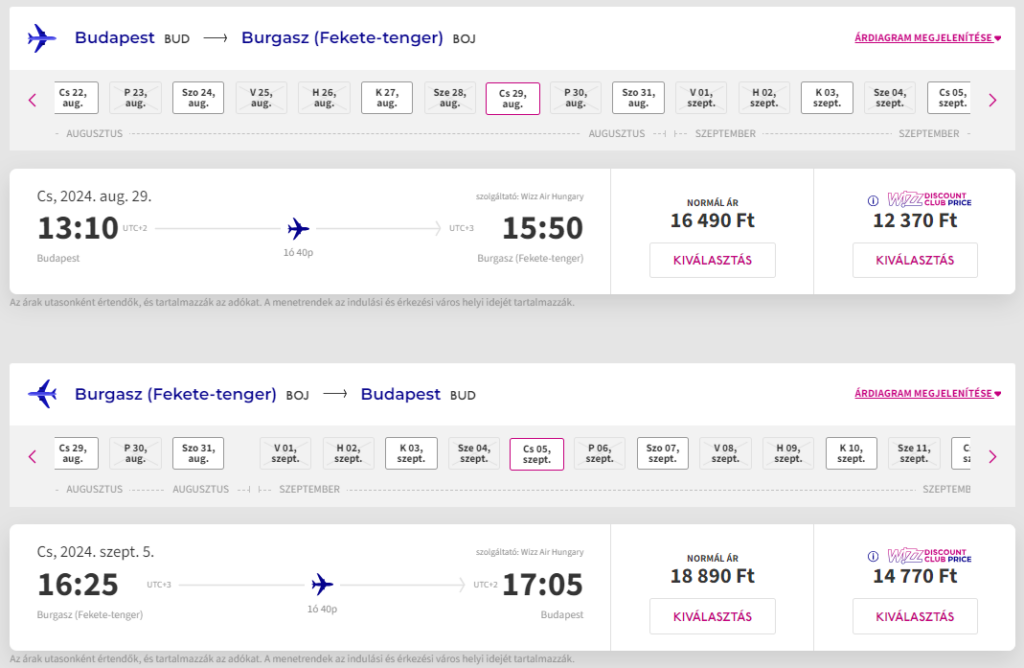This screenshot has width=1024, height=668.
Task: Choose outbound normal price 16 490 Ft Kiválasztás
Action: click(x=712, y=260)
